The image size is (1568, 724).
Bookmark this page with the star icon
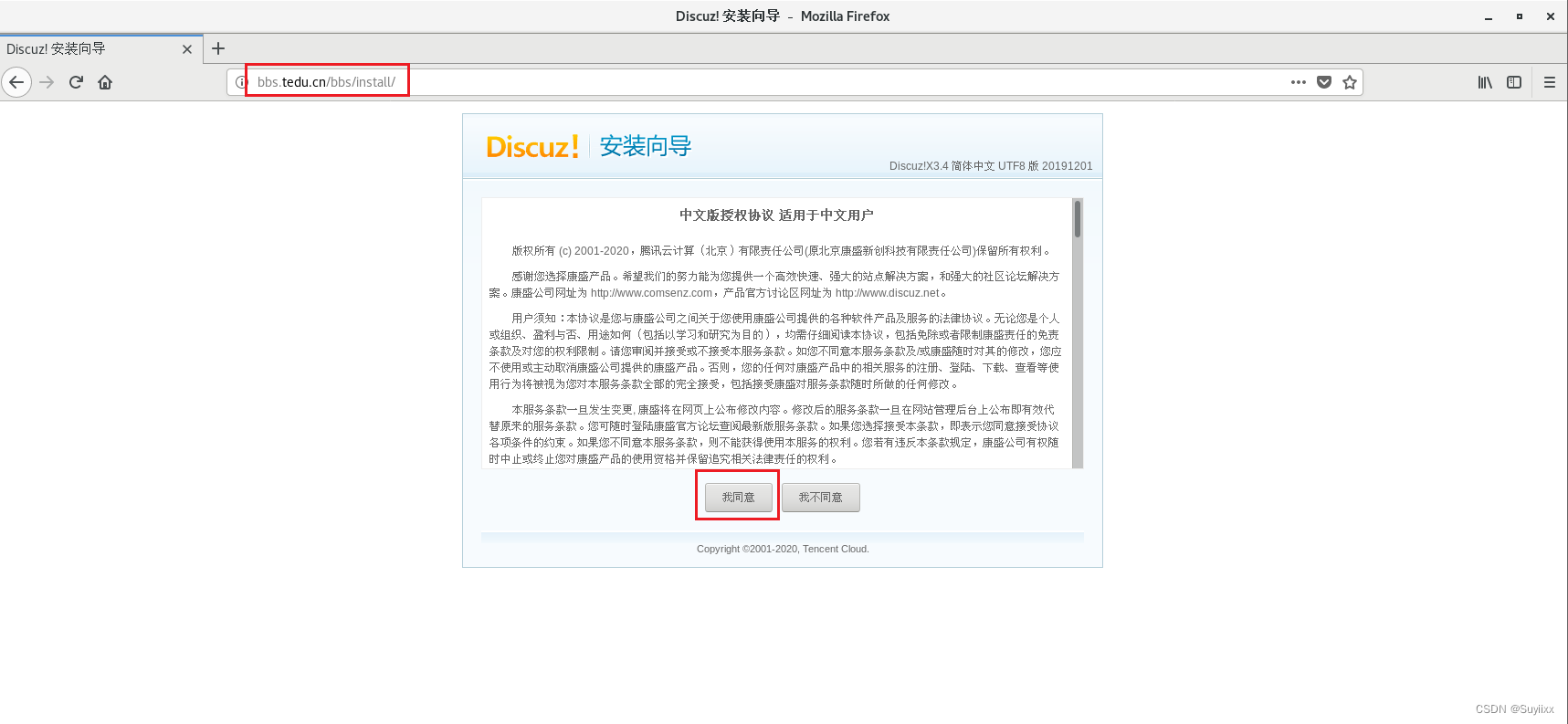pos(1350,82)
